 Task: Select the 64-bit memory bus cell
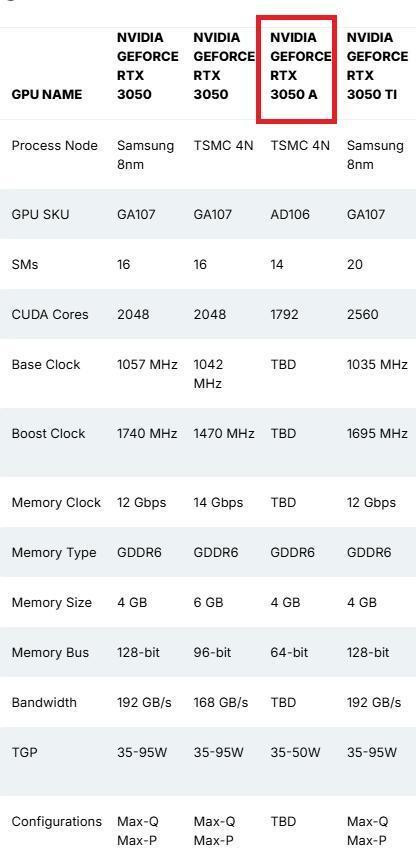pyautogui.click(x=289, y=653)
